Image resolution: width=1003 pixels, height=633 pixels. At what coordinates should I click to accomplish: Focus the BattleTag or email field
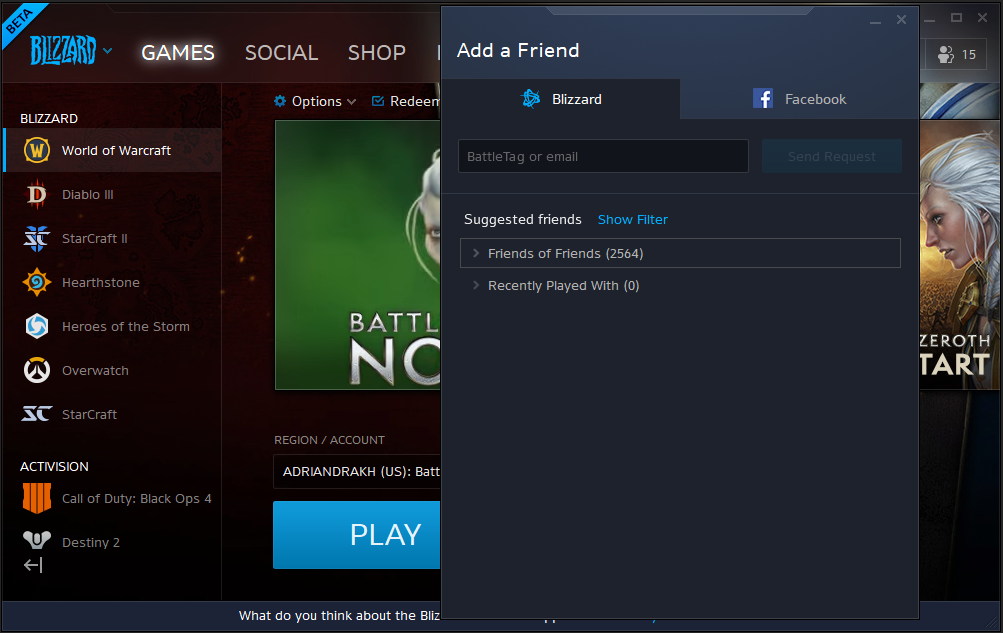click(603, 156)
